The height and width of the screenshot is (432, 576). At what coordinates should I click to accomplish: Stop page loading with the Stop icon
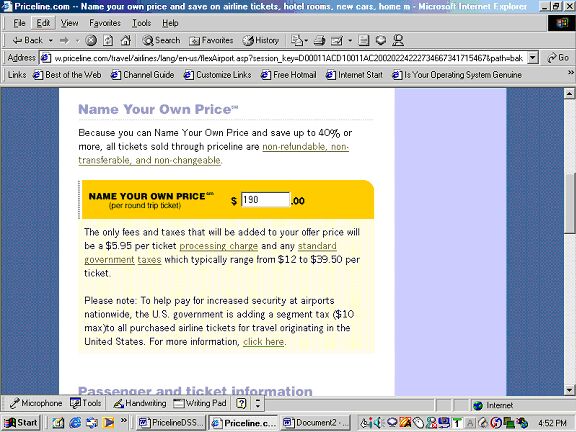point(91,40)
